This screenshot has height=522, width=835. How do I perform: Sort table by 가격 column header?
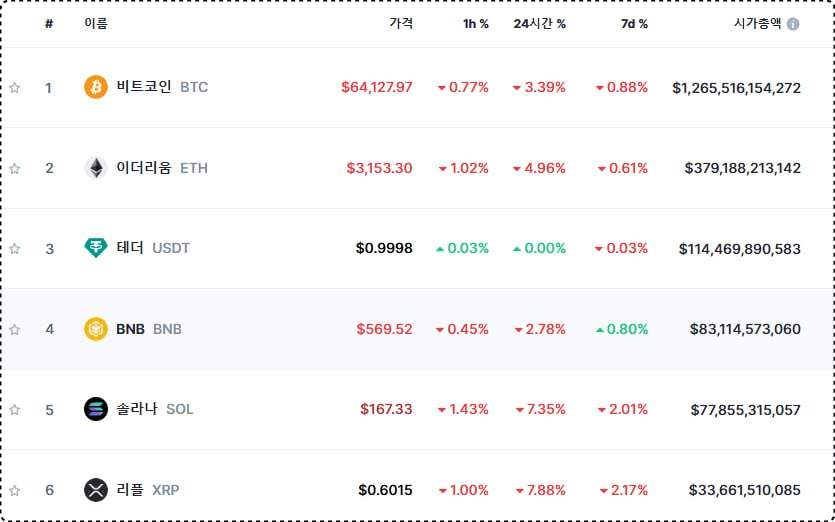tap(400, 23)
